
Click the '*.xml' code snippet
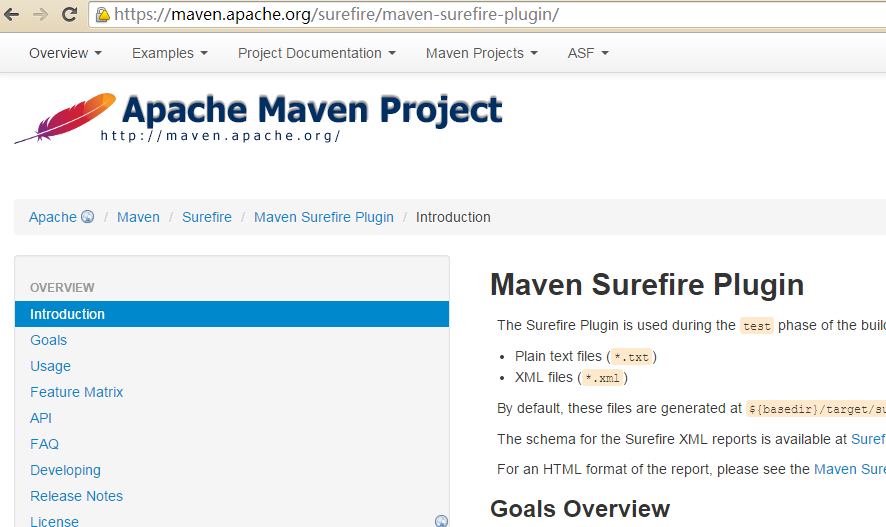click(x=602, y=378)
